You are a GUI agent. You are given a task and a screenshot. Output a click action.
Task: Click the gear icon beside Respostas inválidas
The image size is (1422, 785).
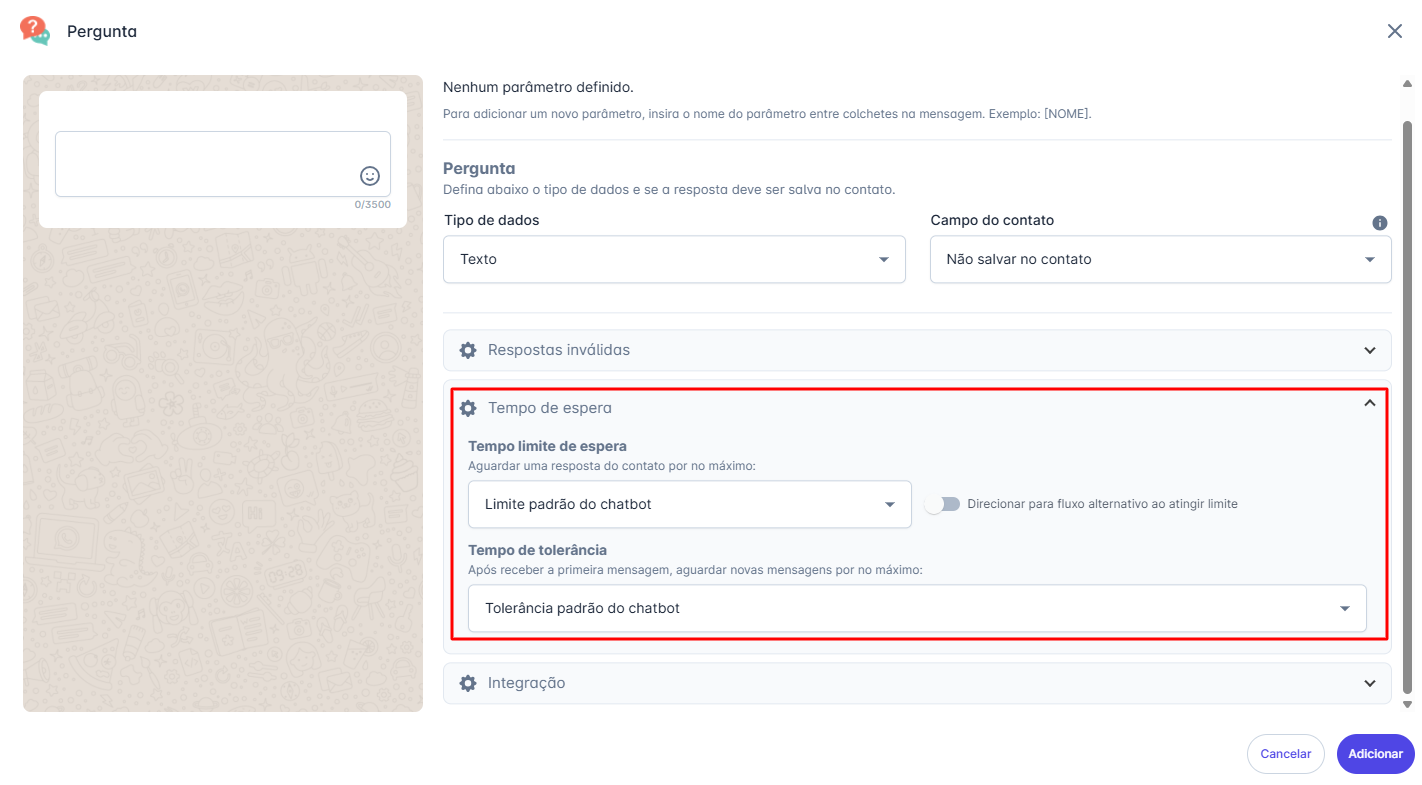click(467, 351)
